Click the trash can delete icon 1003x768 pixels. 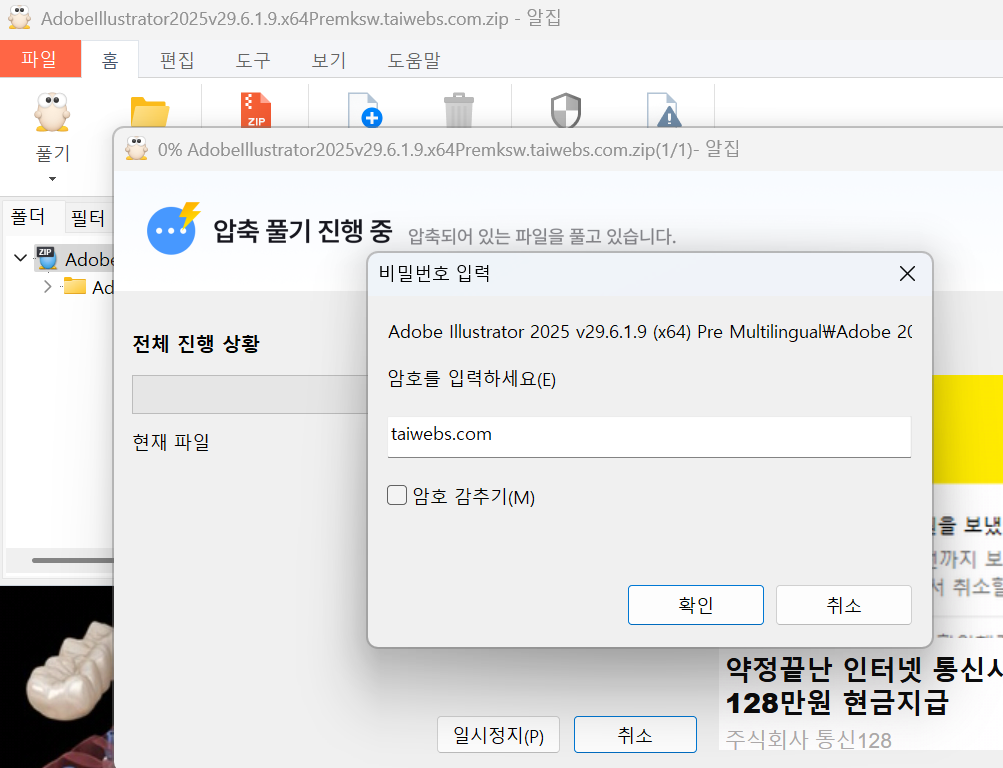point(459,110)
